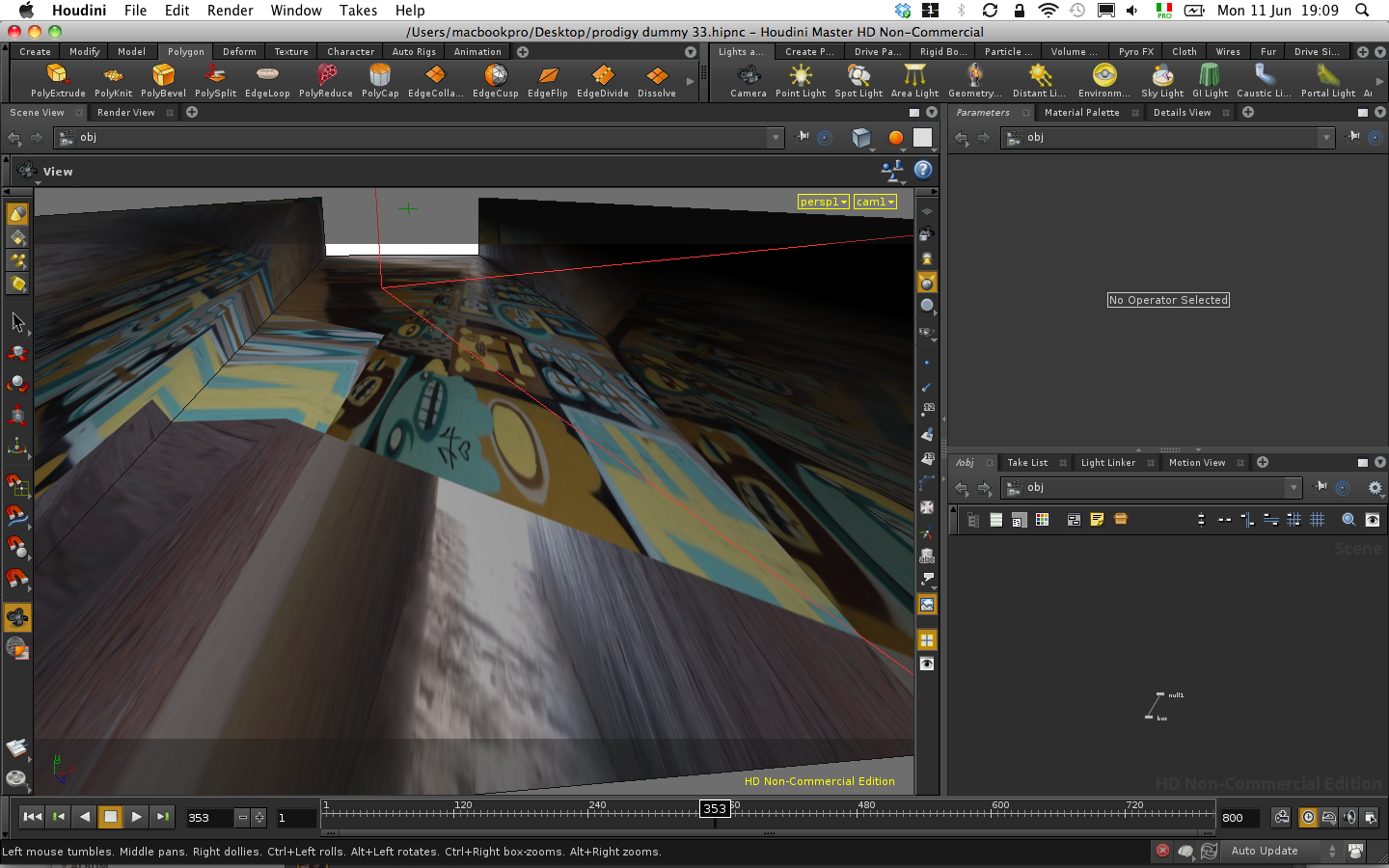The height and width of the screenshot is (868, 1389).
Task: Toggle the key icon at the timeline's right end
Action: pyautogui.click(x=1281, y=817)
